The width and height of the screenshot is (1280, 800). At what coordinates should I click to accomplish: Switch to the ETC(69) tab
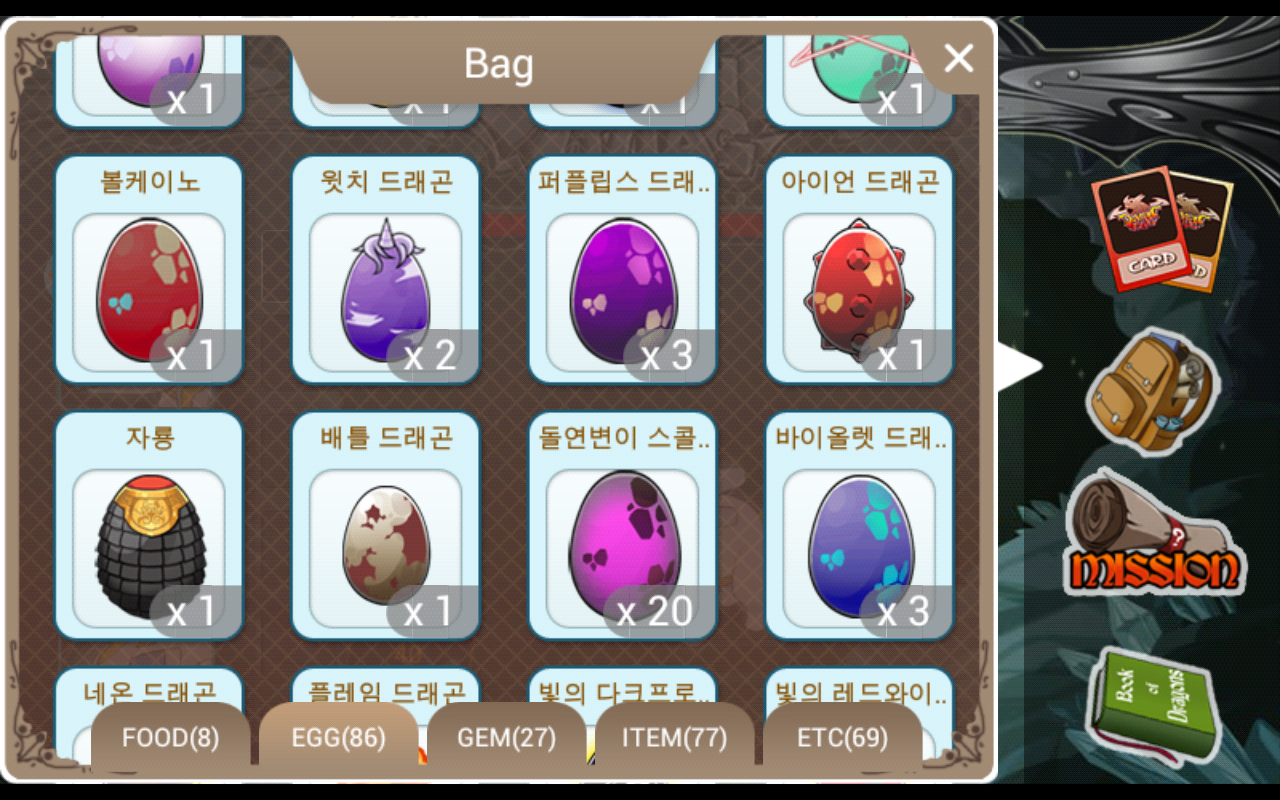pos(843,738)
